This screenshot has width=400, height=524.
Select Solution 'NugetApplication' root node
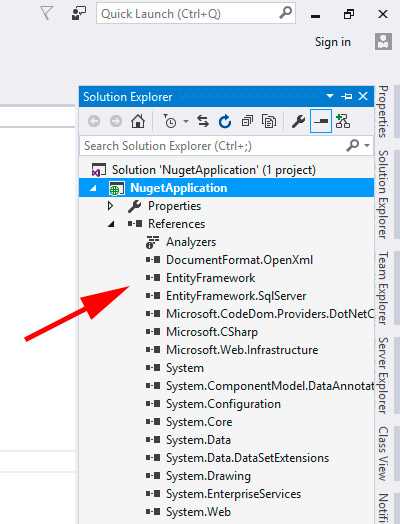click(x=214, y=170)
